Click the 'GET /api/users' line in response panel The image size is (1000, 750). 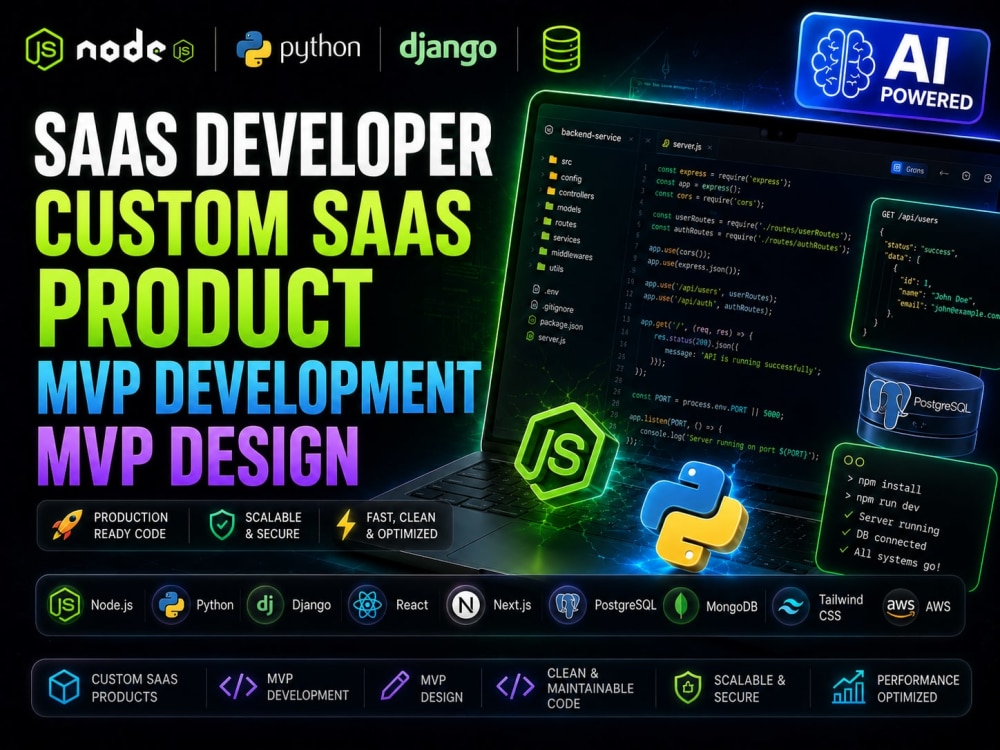tap(909, 217)
